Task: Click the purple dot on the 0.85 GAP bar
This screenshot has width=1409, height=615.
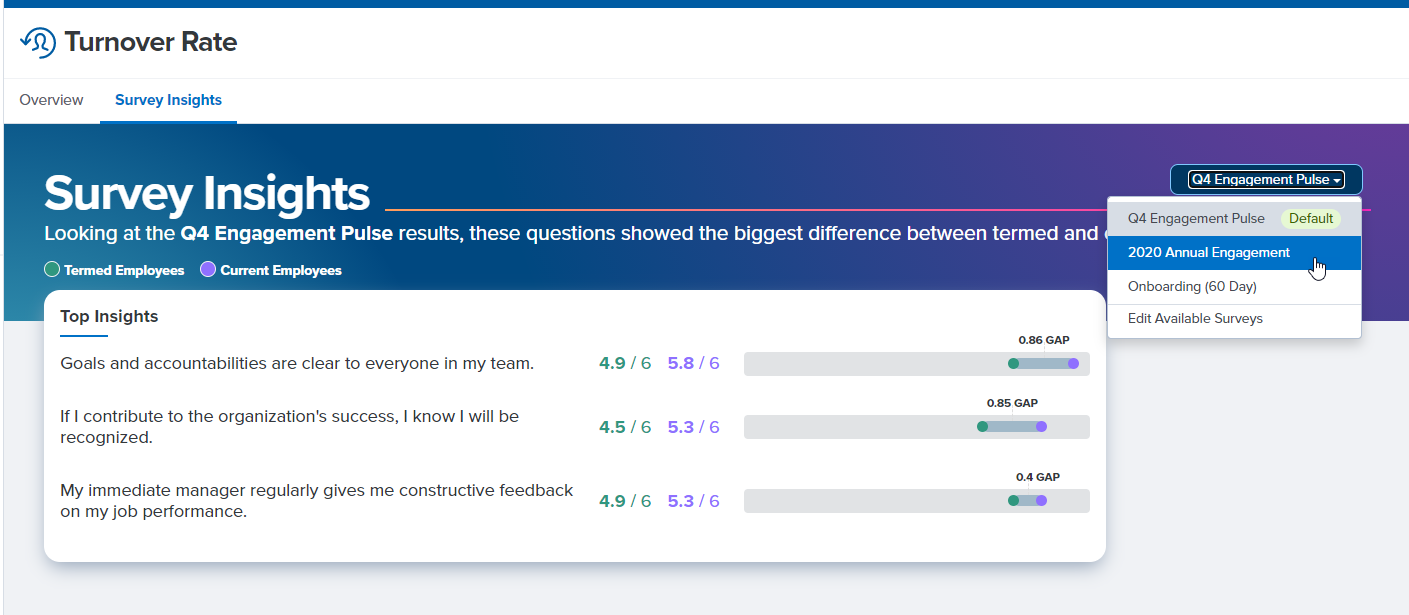Action: coord(1041,427)
